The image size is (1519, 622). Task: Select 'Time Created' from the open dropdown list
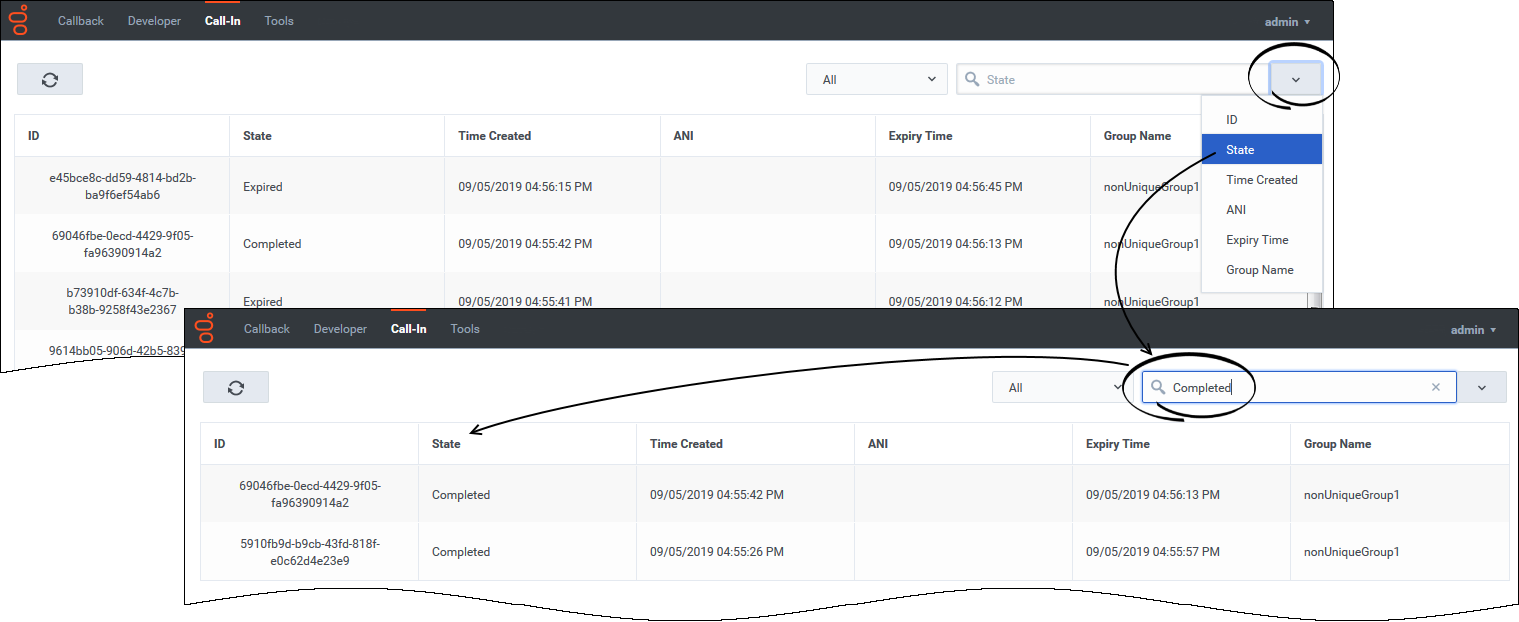[1261, 180]
